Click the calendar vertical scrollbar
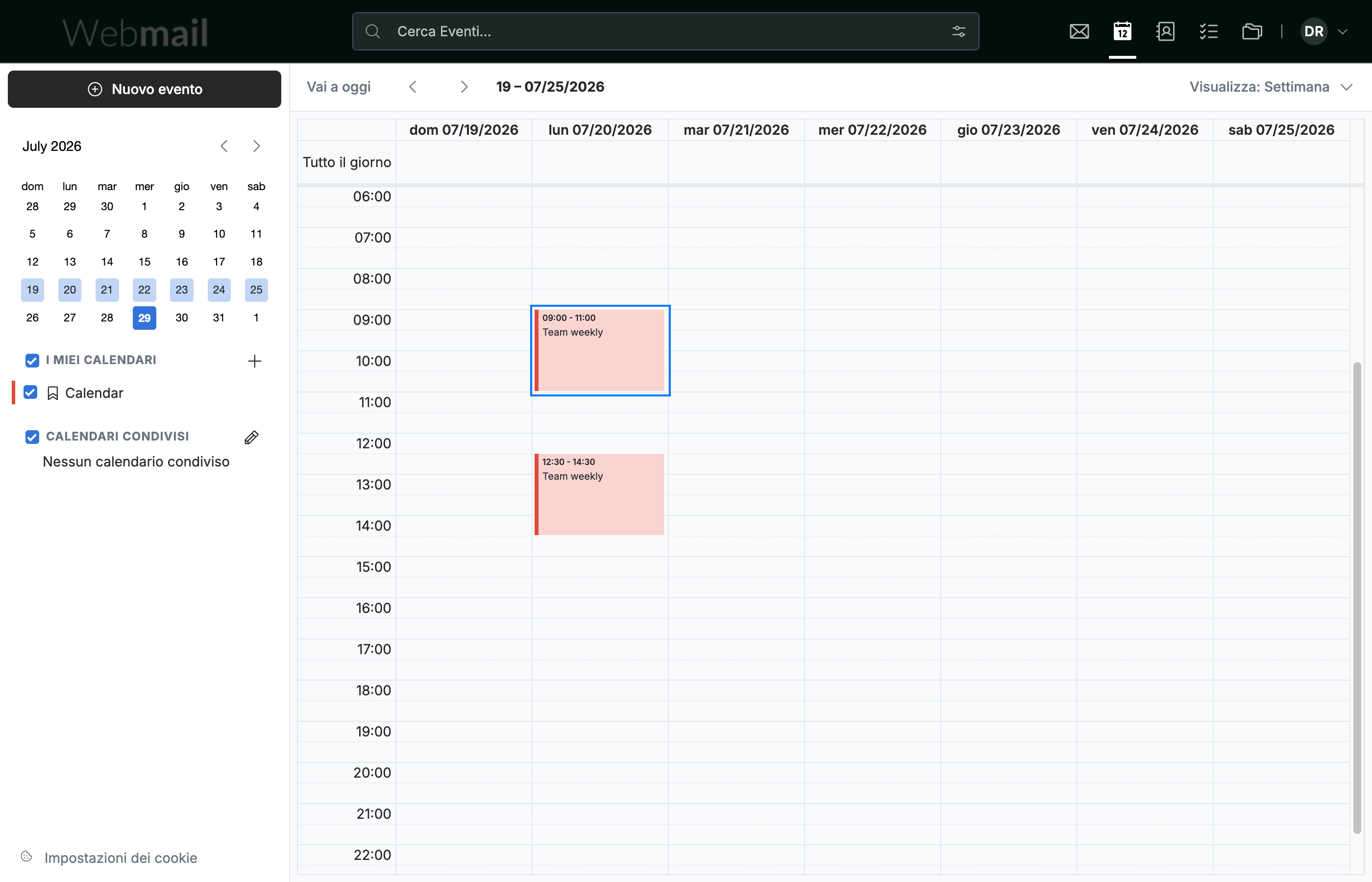Image resolution: width=1372 pixels, height=882 pixels. pyautogui.click(x=1356, y=597)
